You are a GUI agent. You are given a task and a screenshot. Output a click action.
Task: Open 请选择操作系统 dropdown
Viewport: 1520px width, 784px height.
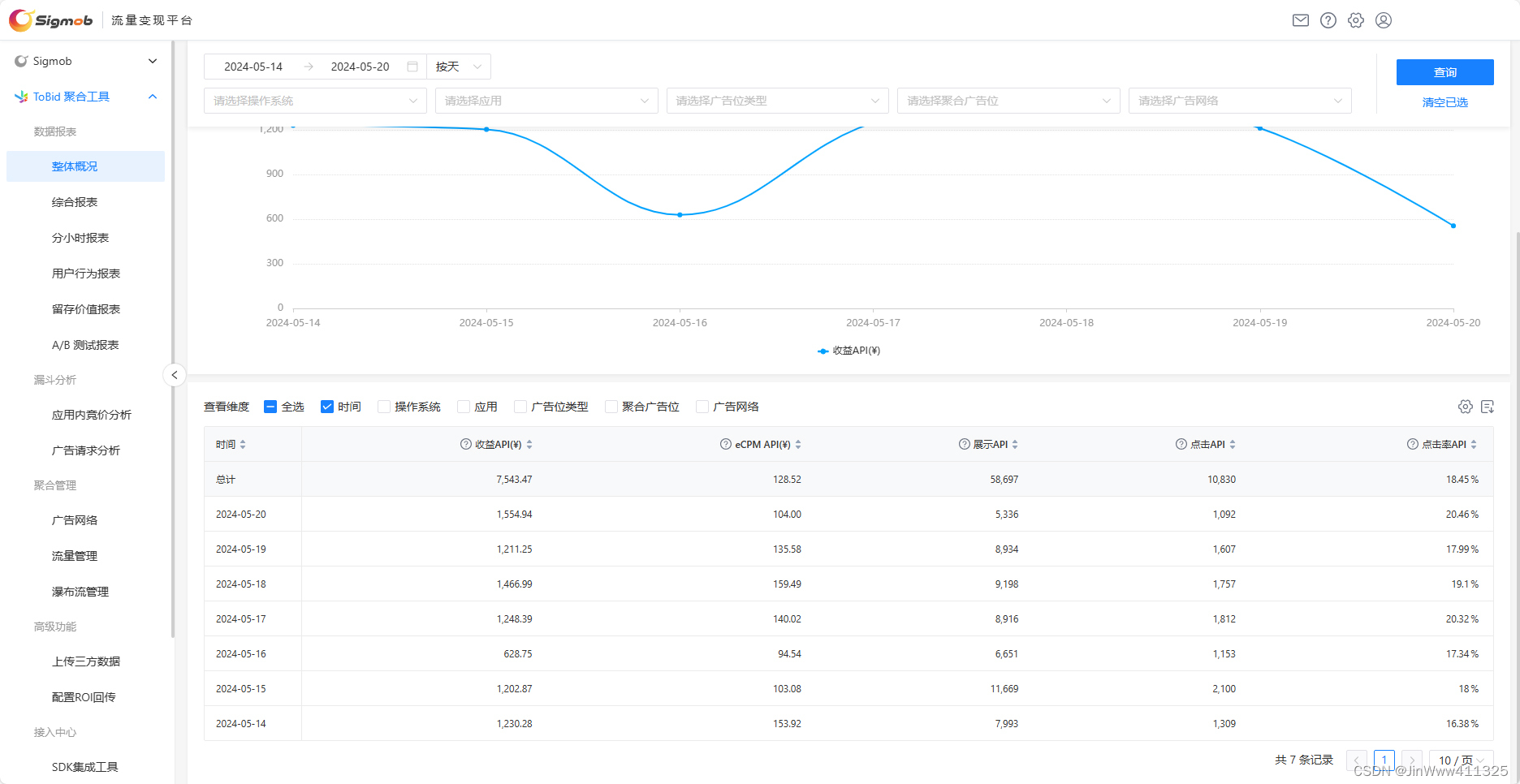[315, 101]
